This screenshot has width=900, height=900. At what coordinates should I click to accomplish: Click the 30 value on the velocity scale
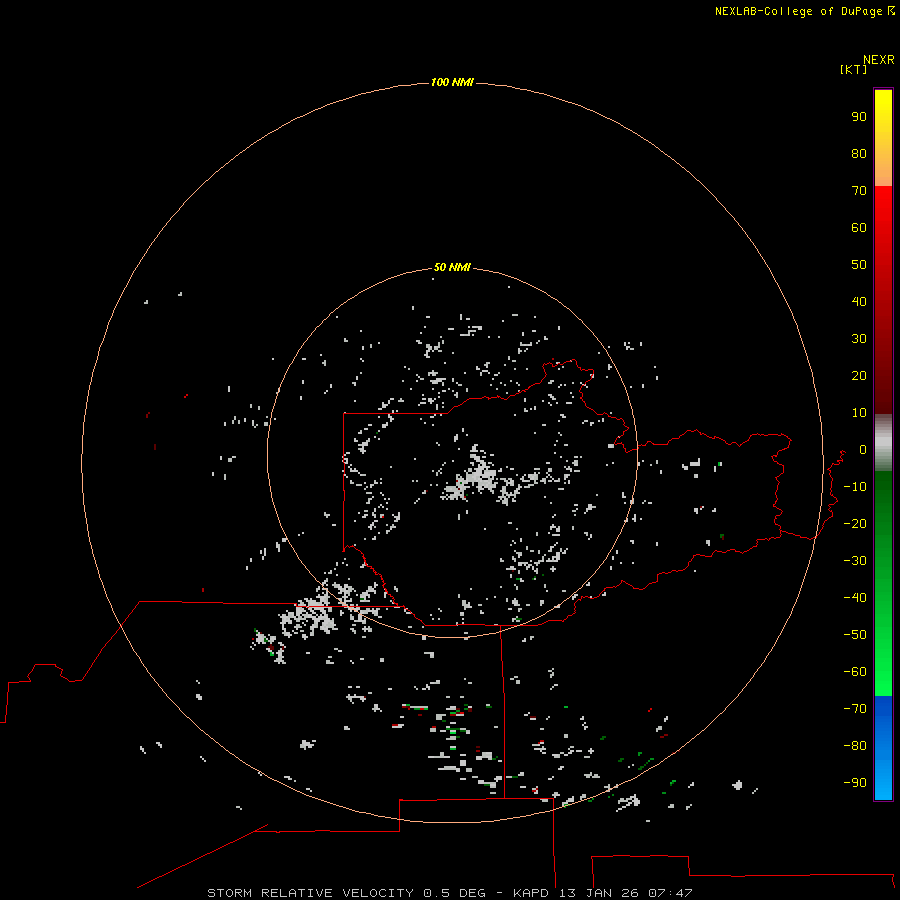point(859,339)
